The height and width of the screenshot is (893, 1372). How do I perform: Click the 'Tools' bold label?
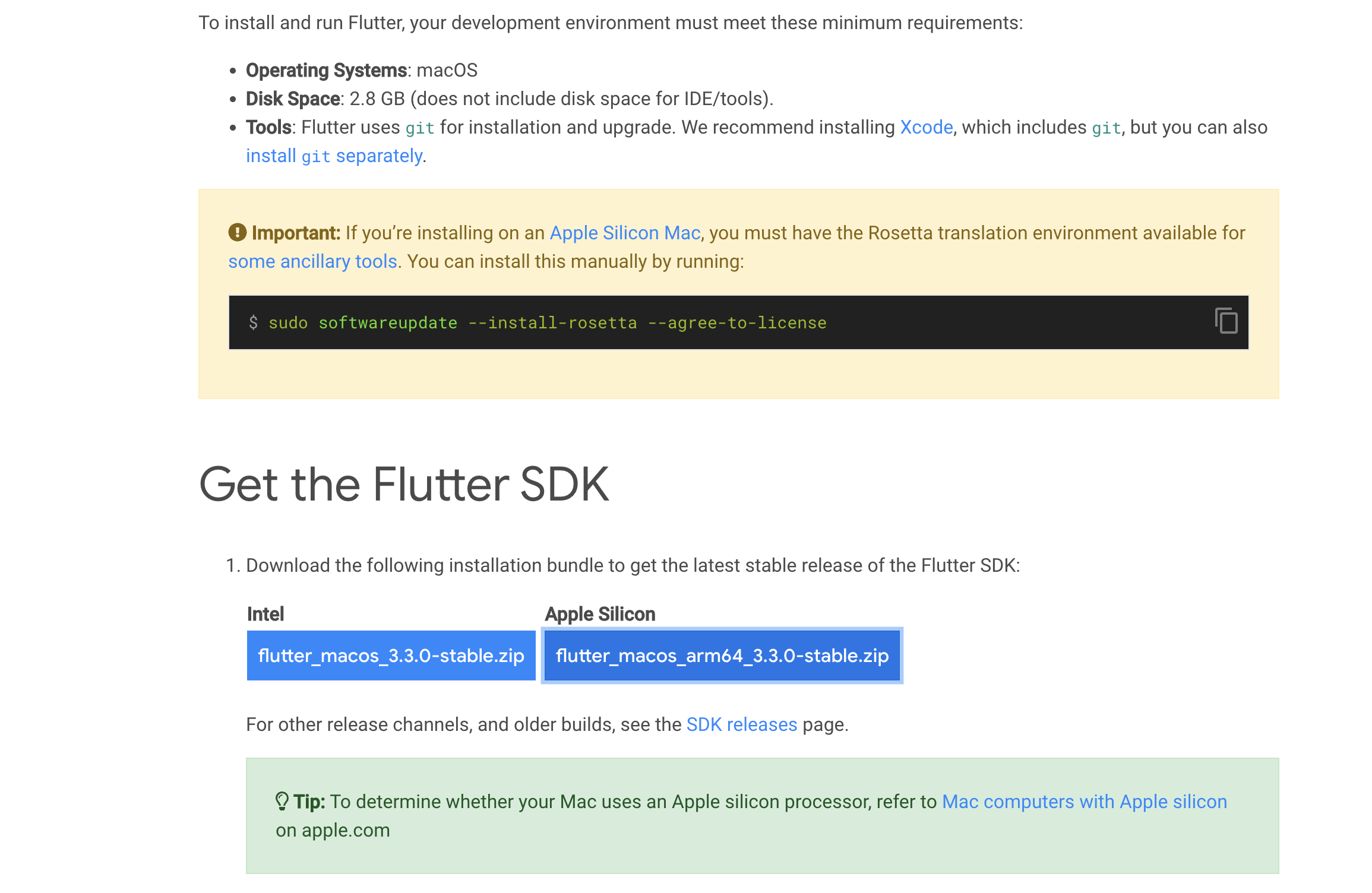coord(268,128)
